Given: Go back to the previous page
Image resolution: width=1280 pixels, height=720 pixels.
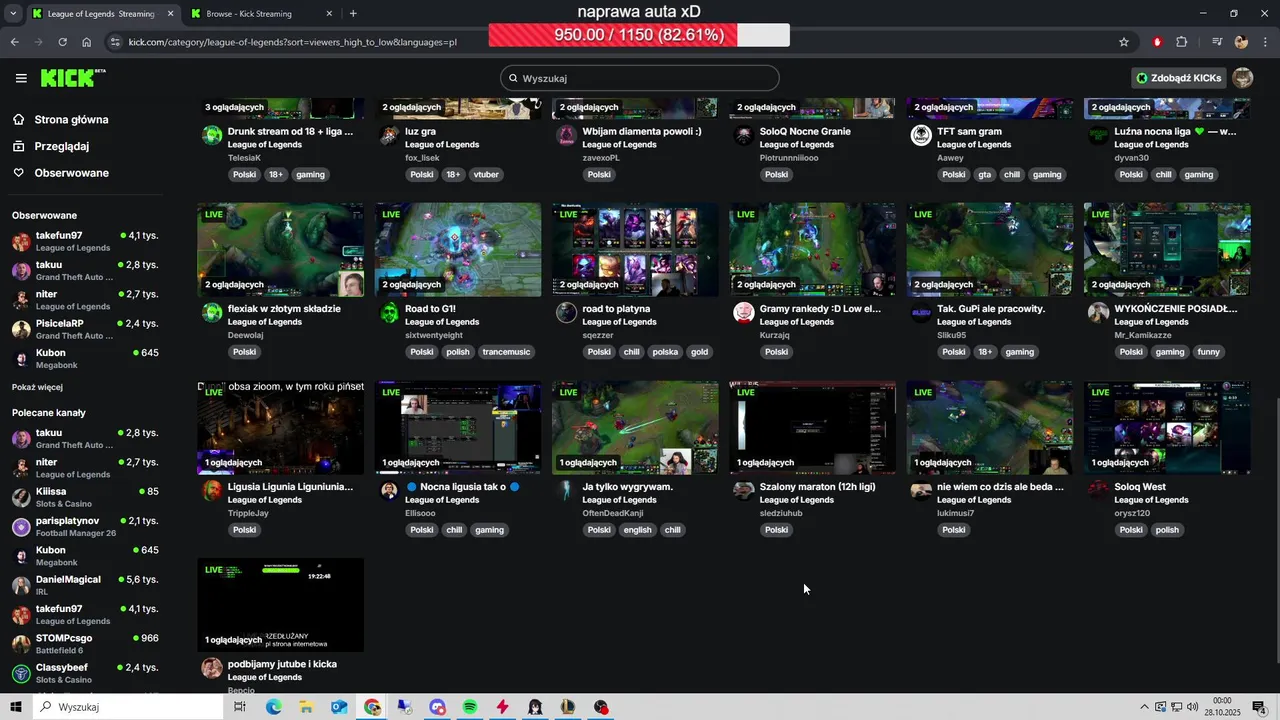Looking at the screenshot, I should point(14,42).
